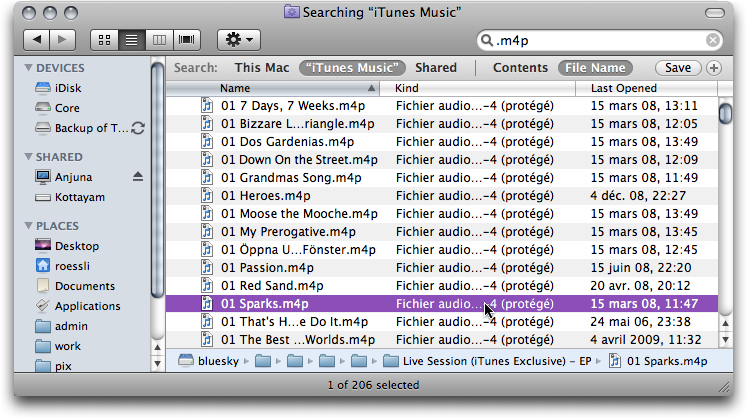This screenshot has width=747, height=419.
Task: Click the search field containing .m4p
Action: tap(599, 40)
